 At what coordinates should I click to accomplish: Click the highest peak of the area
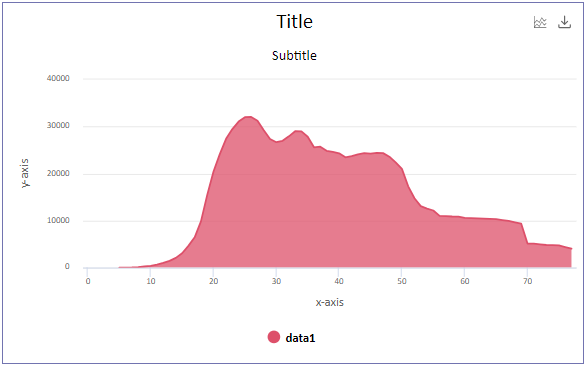point(249,117)
